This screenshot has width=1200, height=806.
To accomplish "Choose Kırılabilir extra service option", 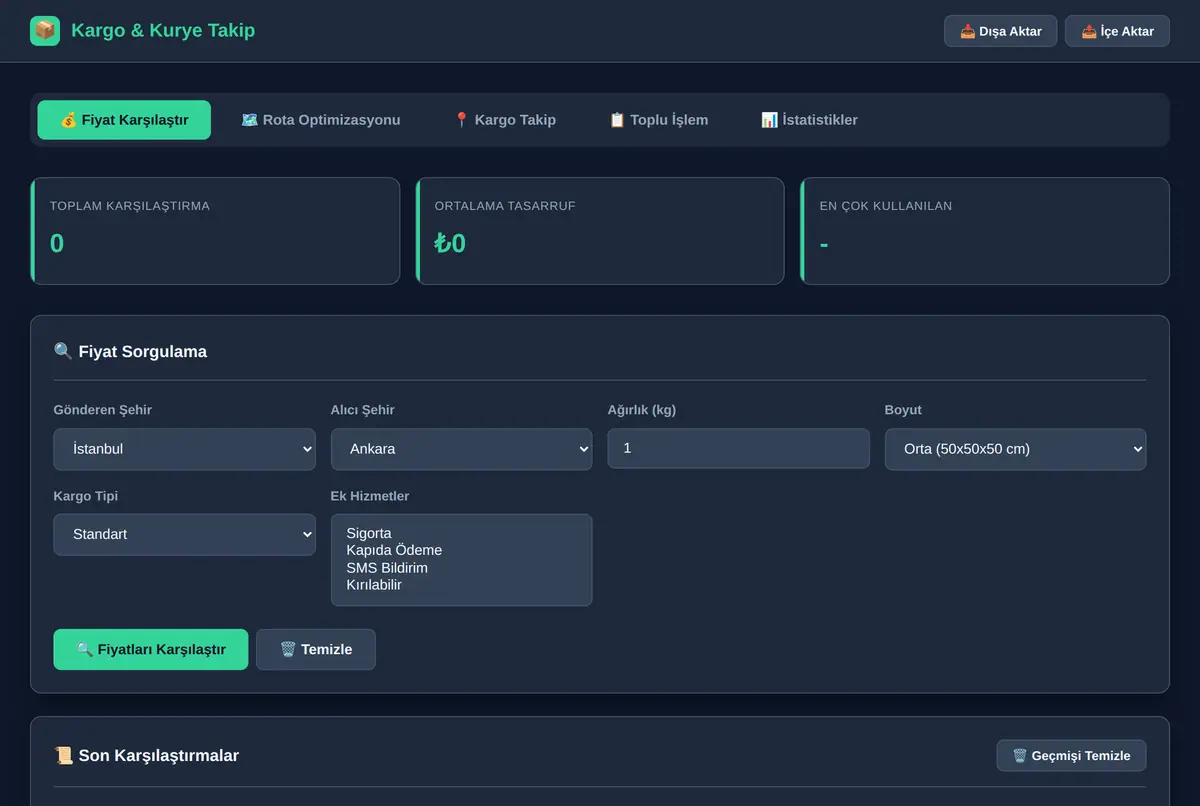I will coord(461,585).
